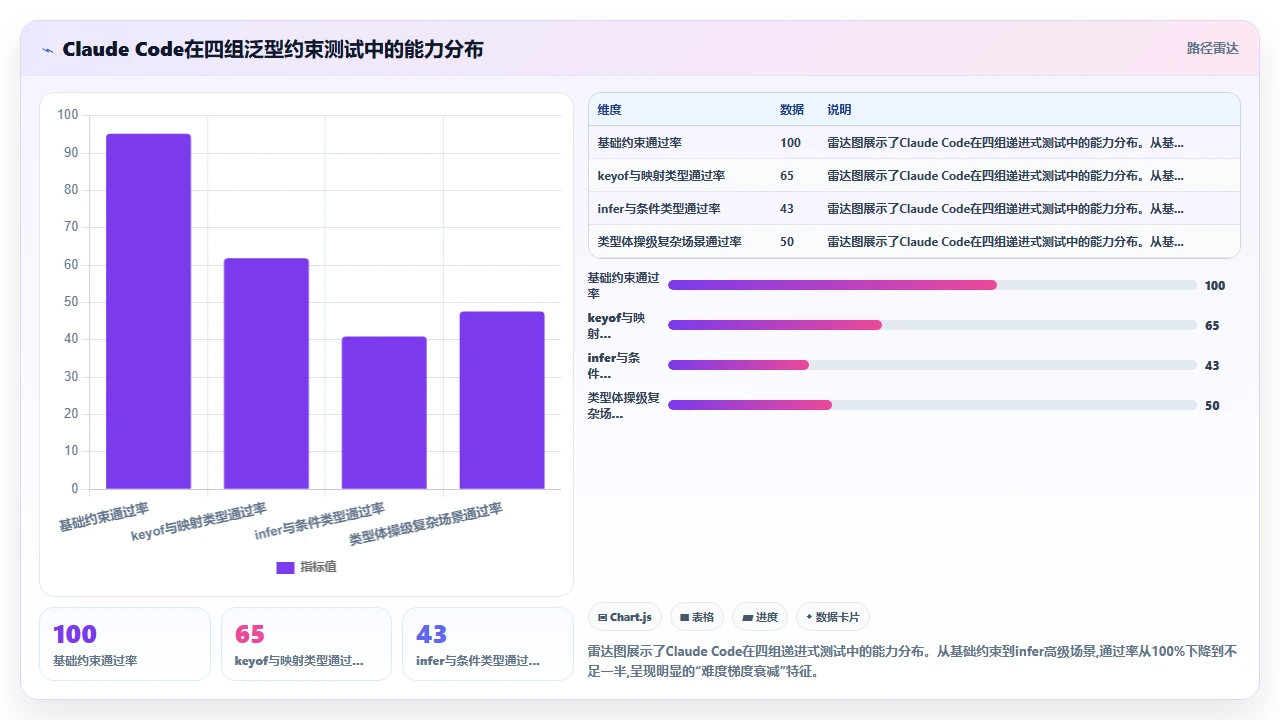Open the stat card showing 43
1280x720 pixels.
click(x=487, y=644)
